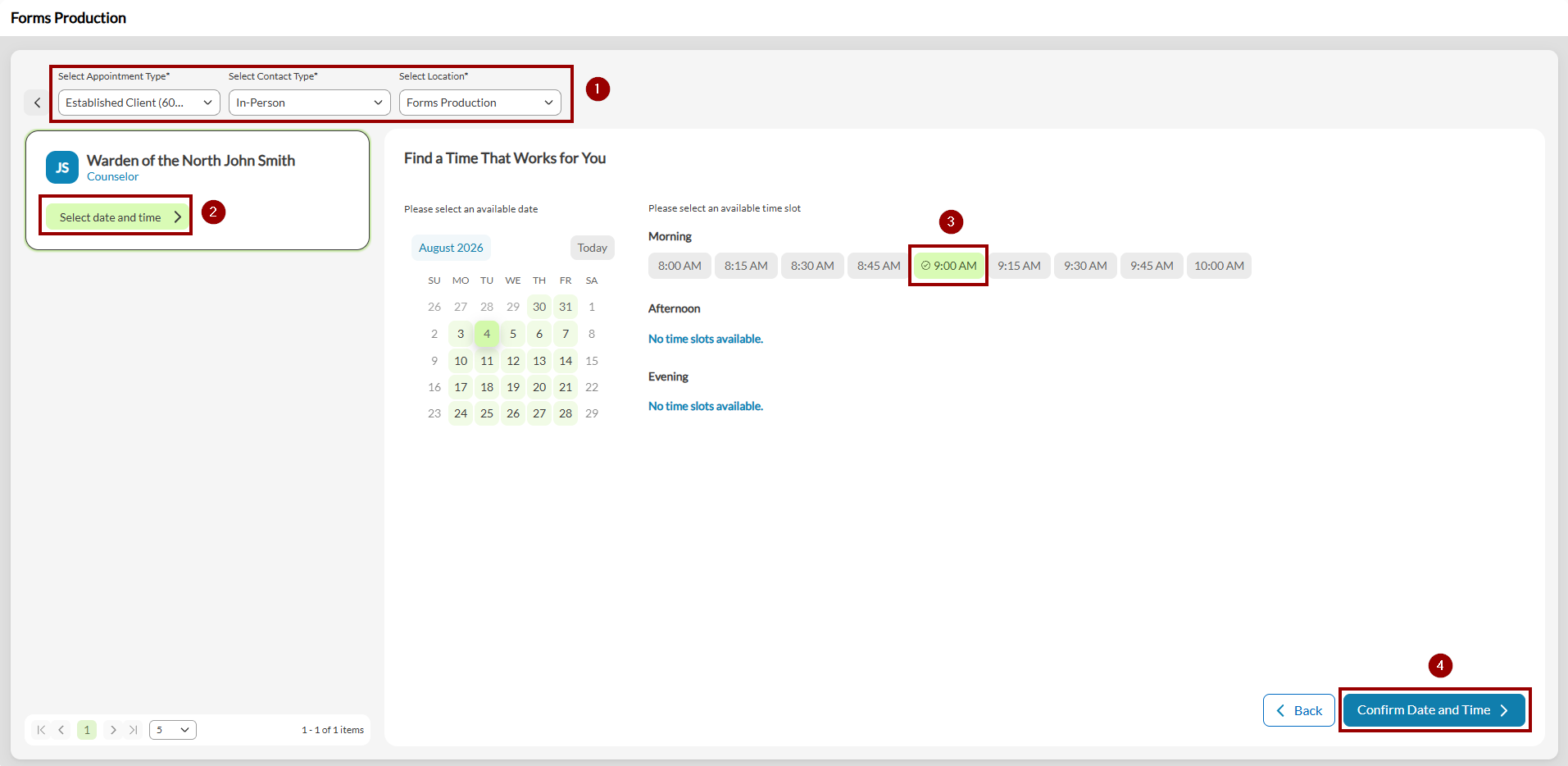The width and height of the screenshot is (1568, 766).
Task: Open the In-Person contact type dropdown
Action: 310,103
